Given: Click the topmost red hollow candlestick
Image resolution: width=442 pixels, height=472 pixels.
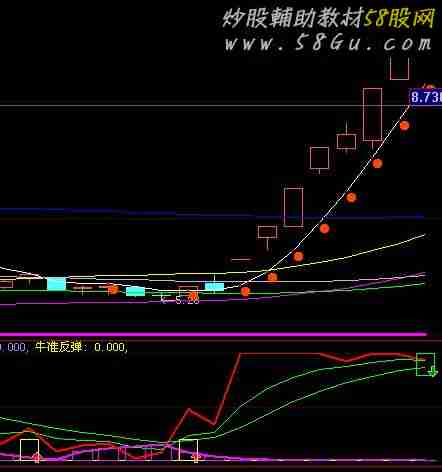Looking at the screenshot, I should 399,68.
